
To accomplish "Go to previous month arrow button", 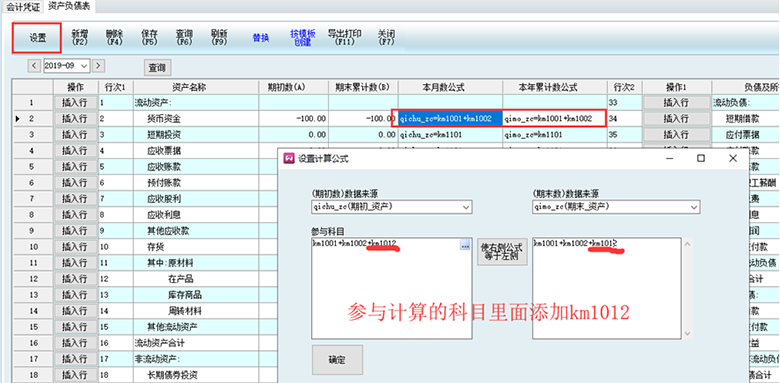I will point(34,65).
